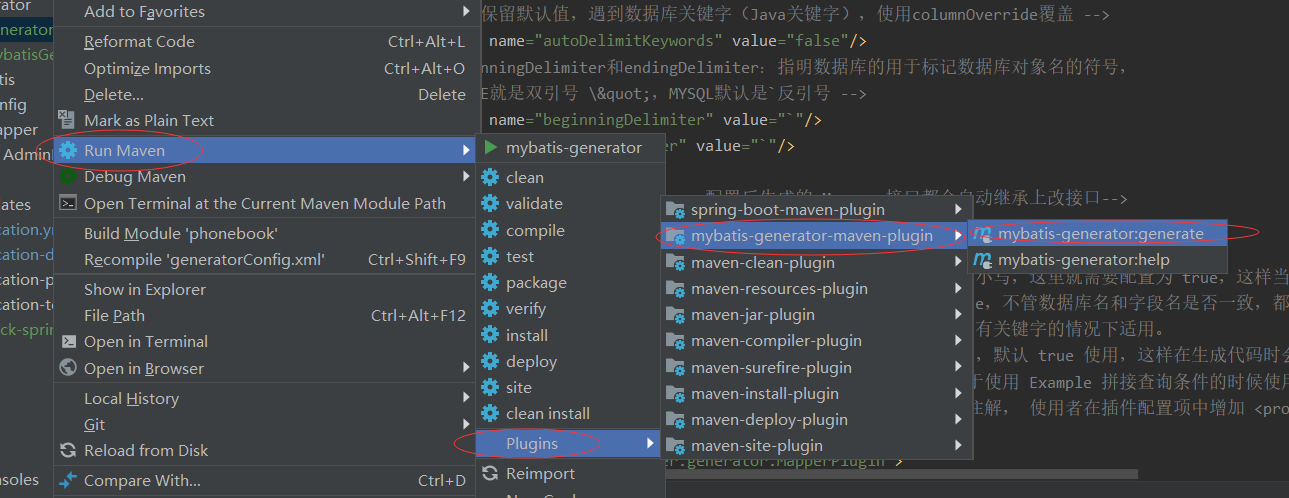
Task: Click the Reload from Disk icon
Action: click(x=68, y=450)
